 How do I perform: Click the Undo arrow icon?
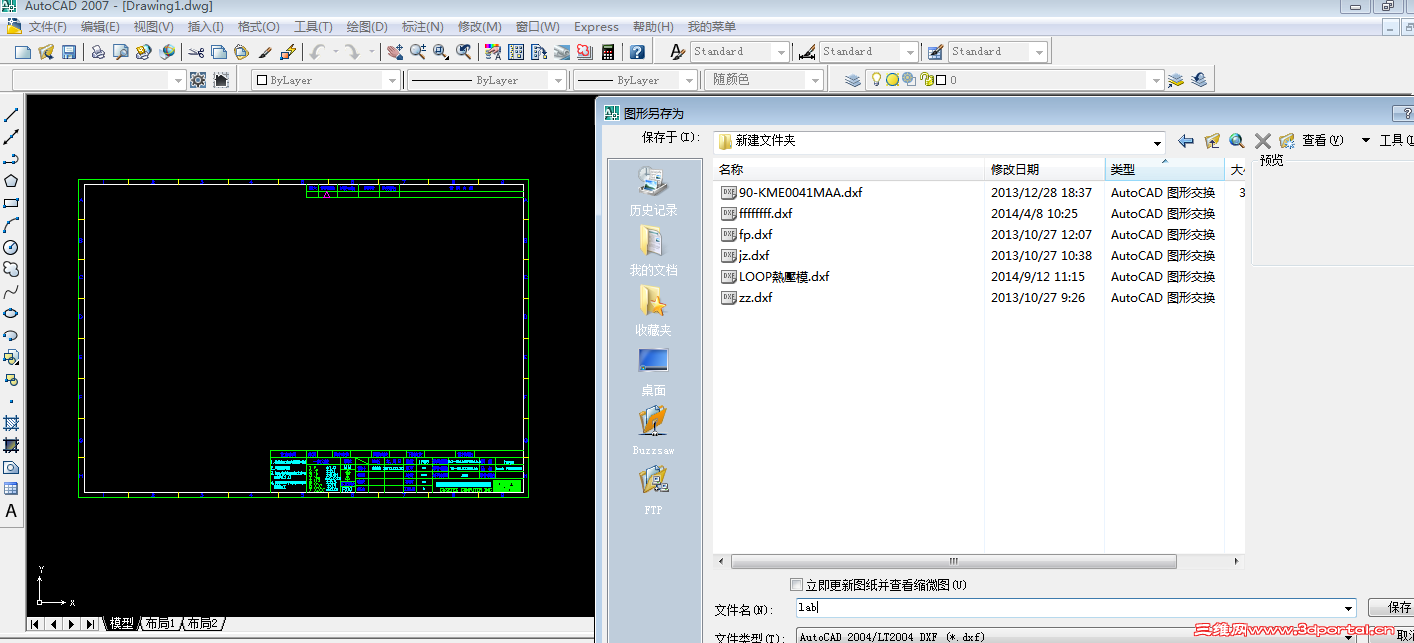point(318,52)
